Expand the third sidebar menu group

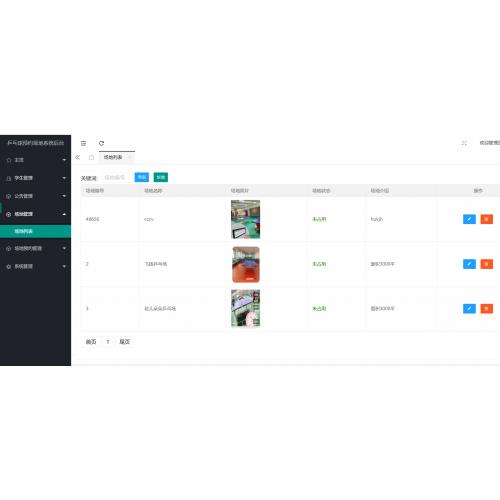coord(35,196)
